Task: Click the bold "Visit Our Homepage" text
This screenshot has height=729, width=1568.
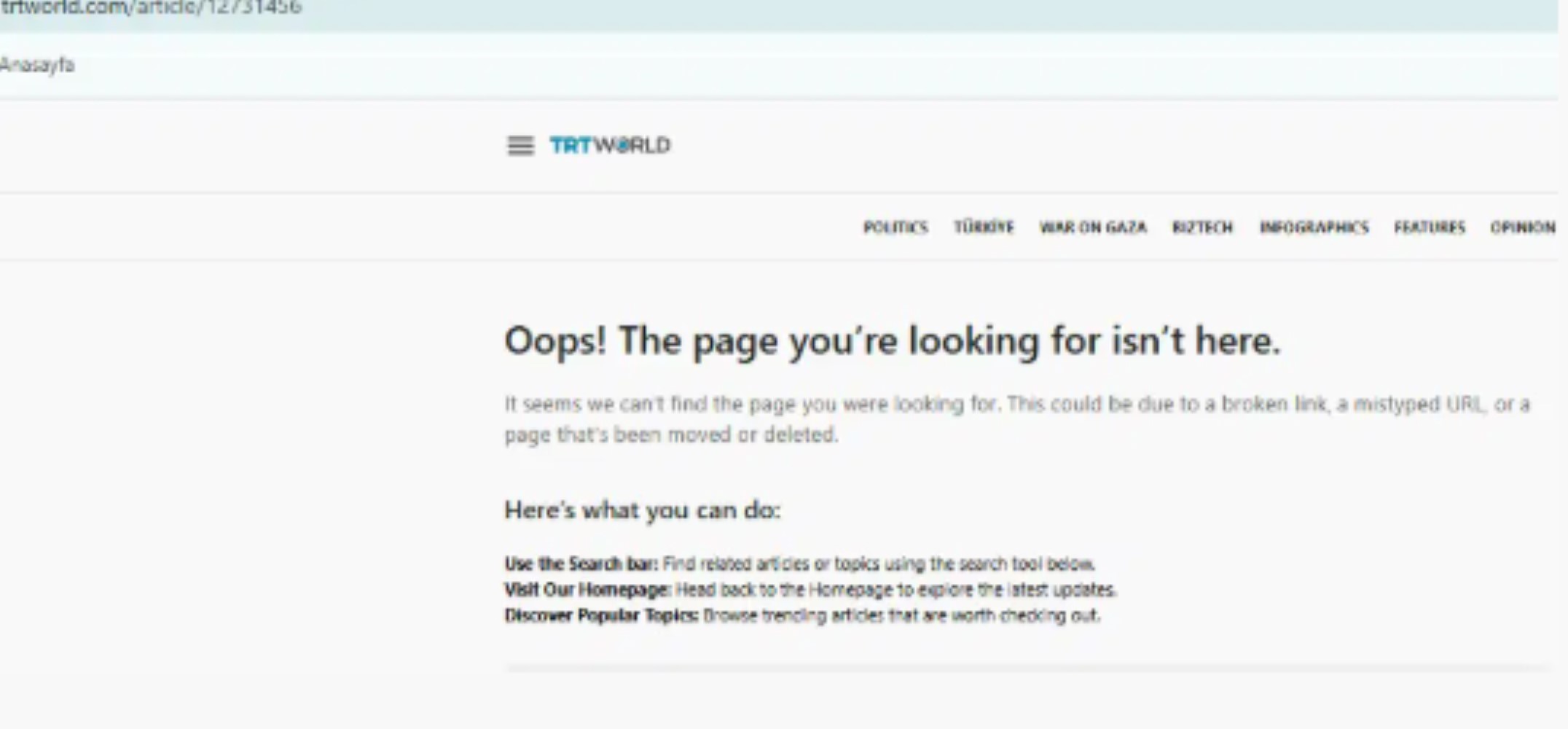Action: 587,589
